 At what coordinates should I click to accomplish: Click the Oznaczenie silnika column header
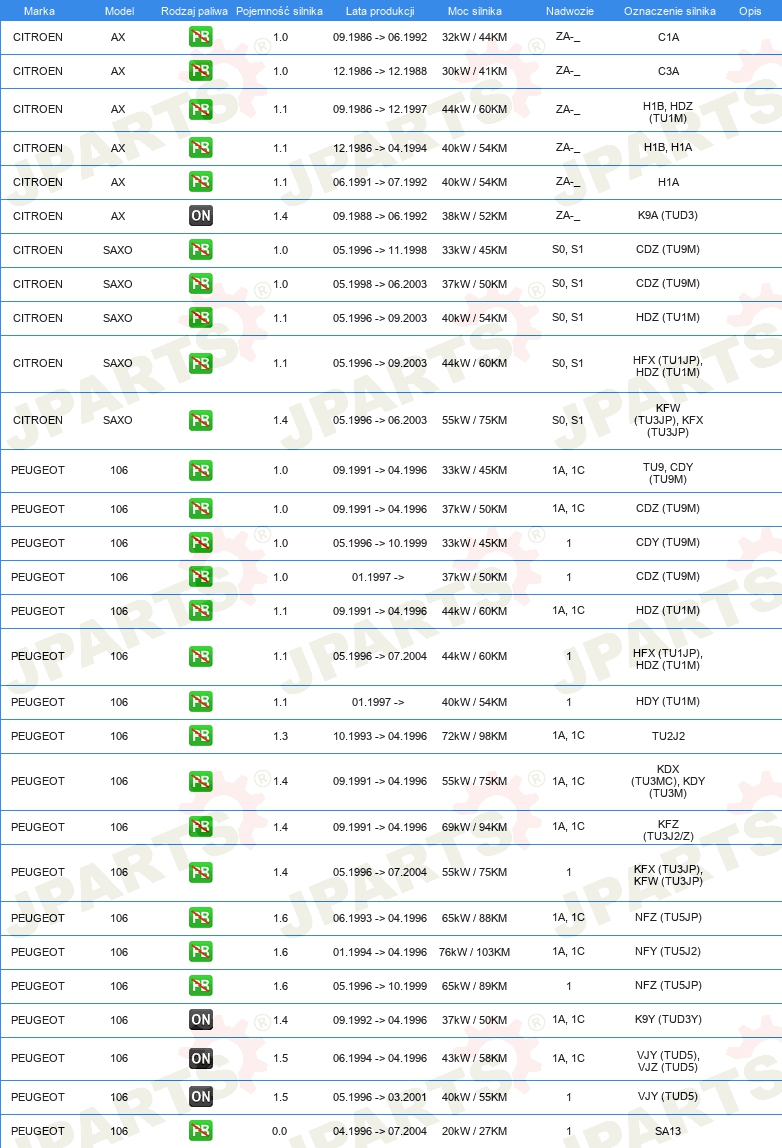tap(670, 11)
